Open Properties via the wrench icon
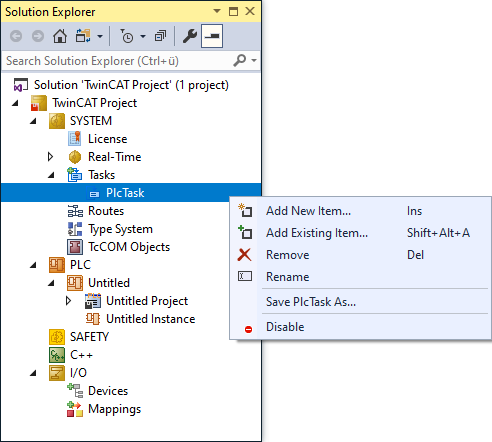 point(190,36)
